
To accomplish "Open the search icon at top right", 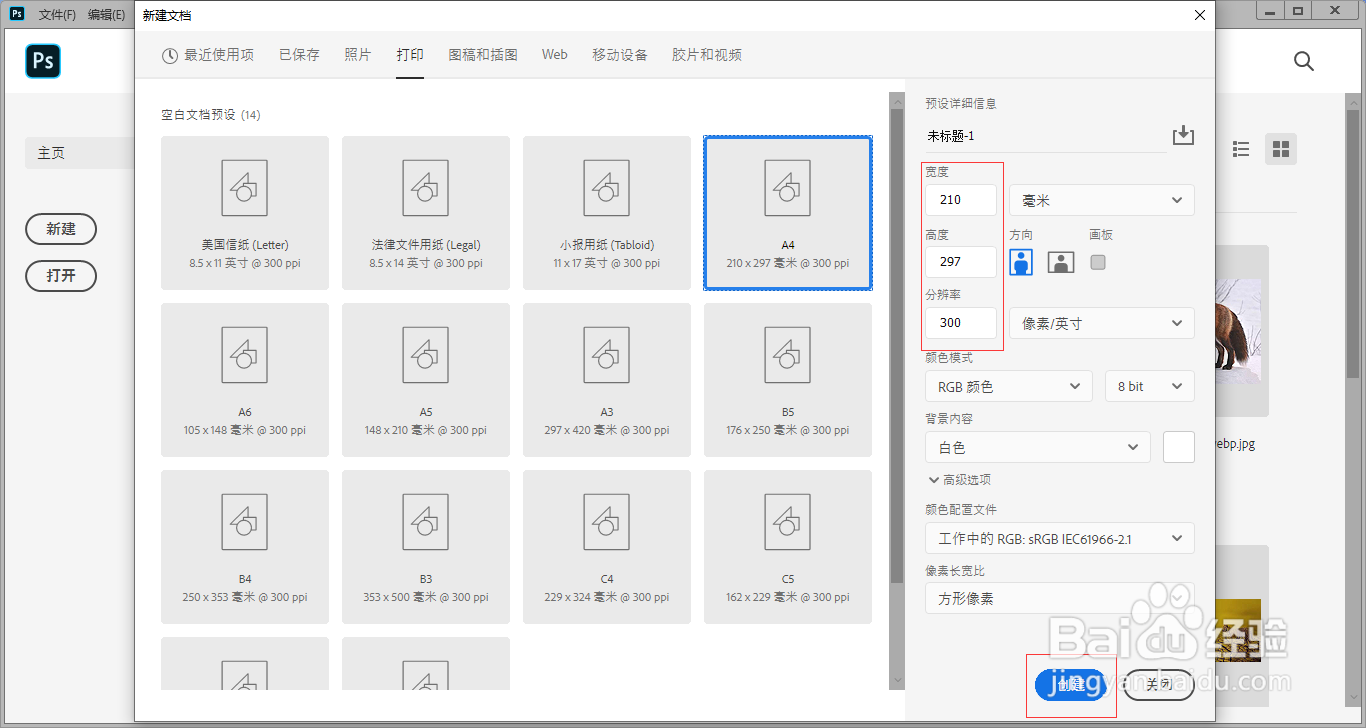I will tap(1303, 61).
